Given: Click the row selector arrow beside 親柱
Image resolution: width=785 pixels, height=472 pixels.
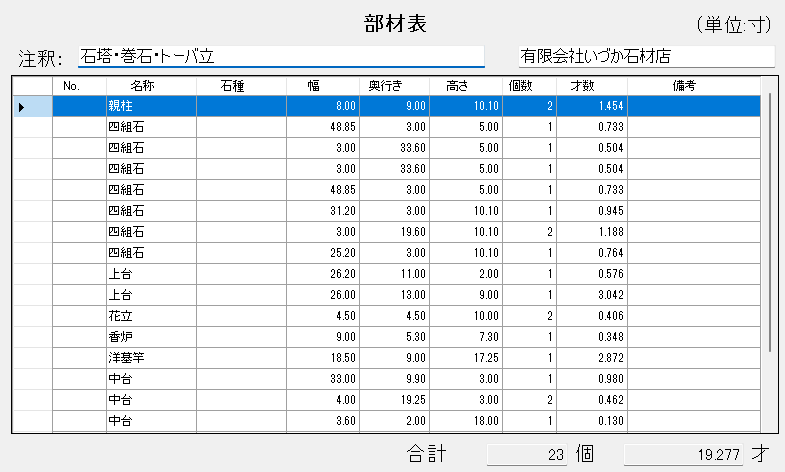Looking at the screenshot, I should click(33, 106).
